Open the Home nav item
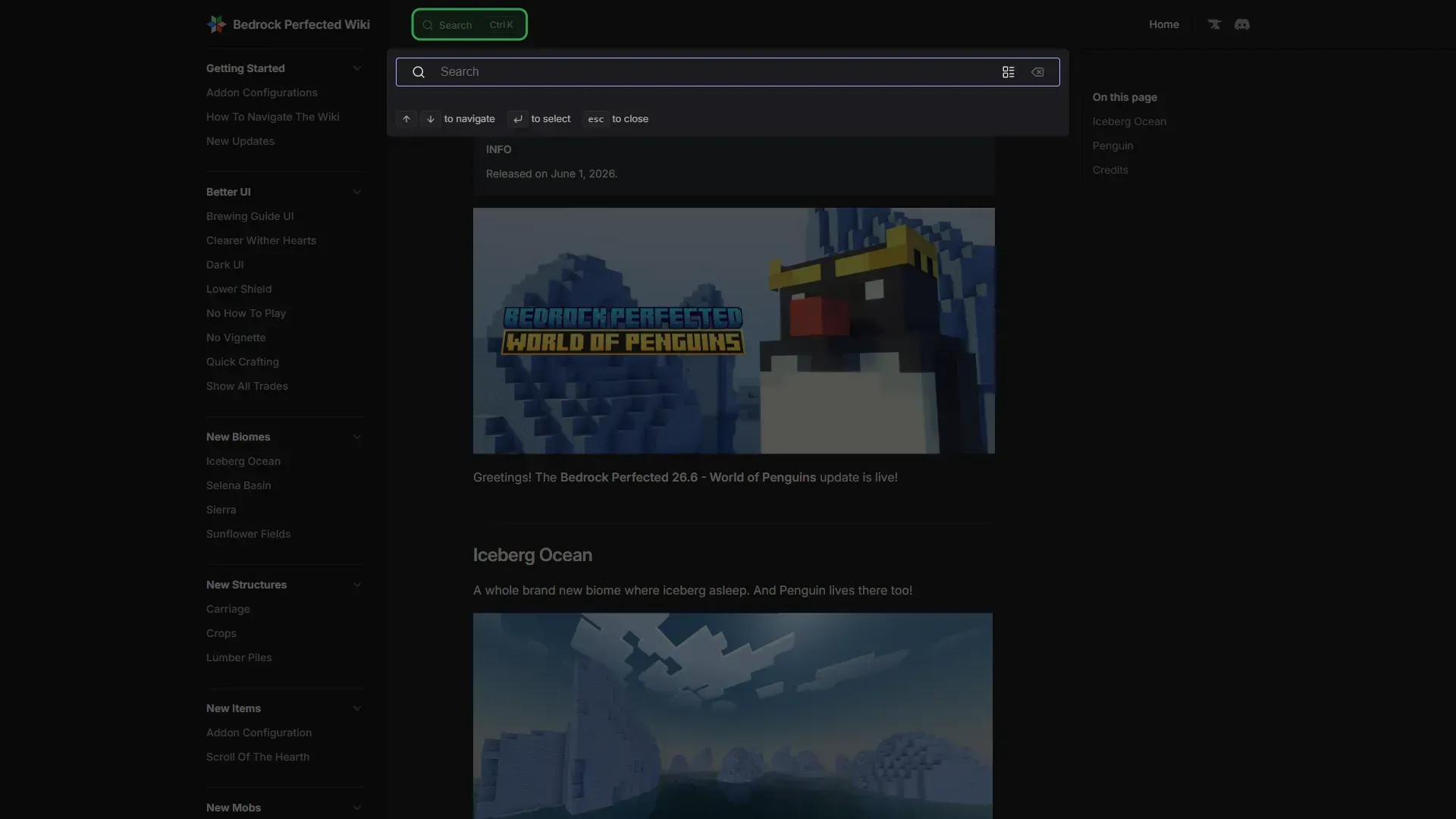This screenshot has height=819, width=1456. (x=1164, y=24)
